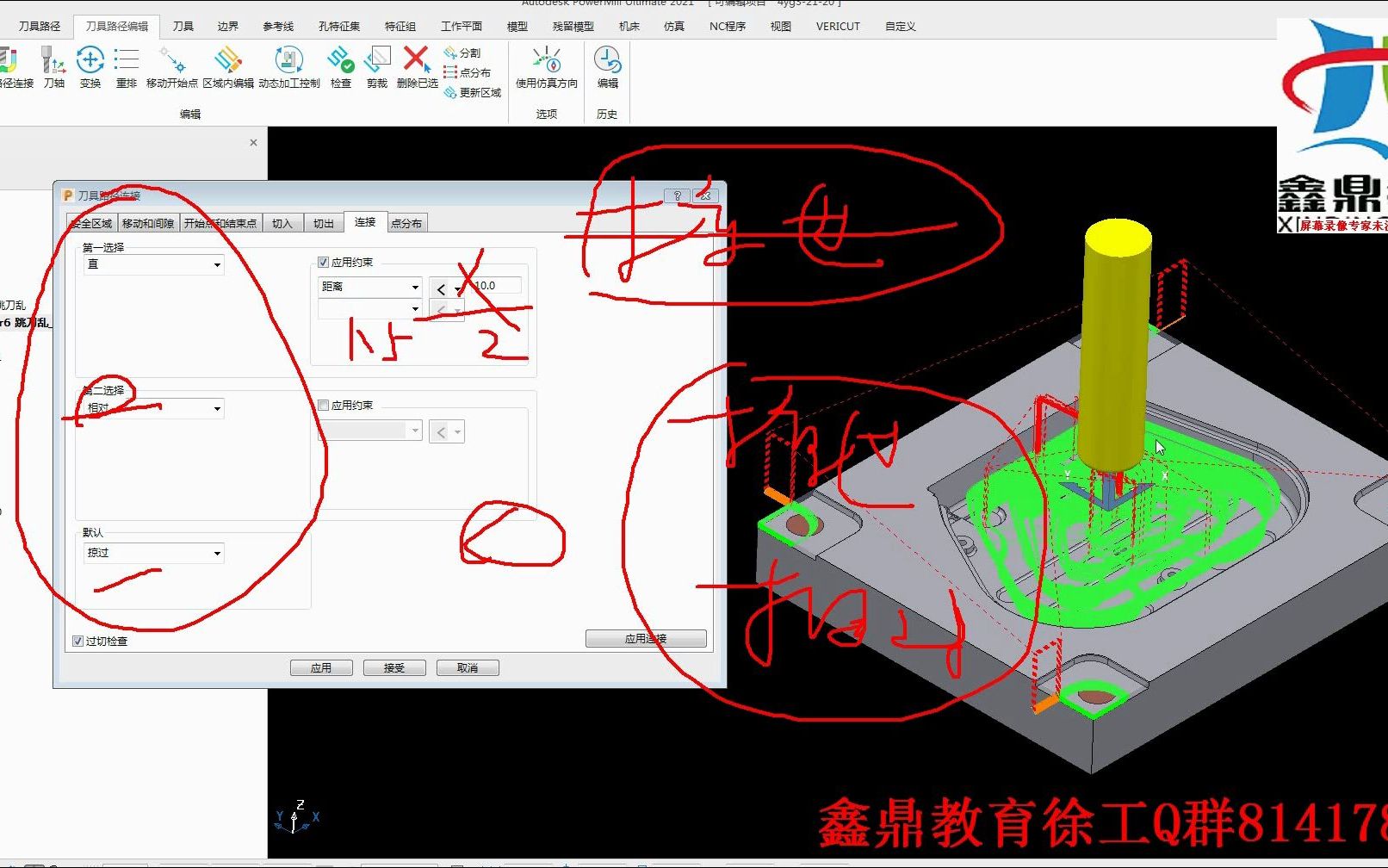The height and width of the screenshot is (868, 1388).
Task: Toggle the 过切检查 gouge check checkbox
Action: [78, 641]
